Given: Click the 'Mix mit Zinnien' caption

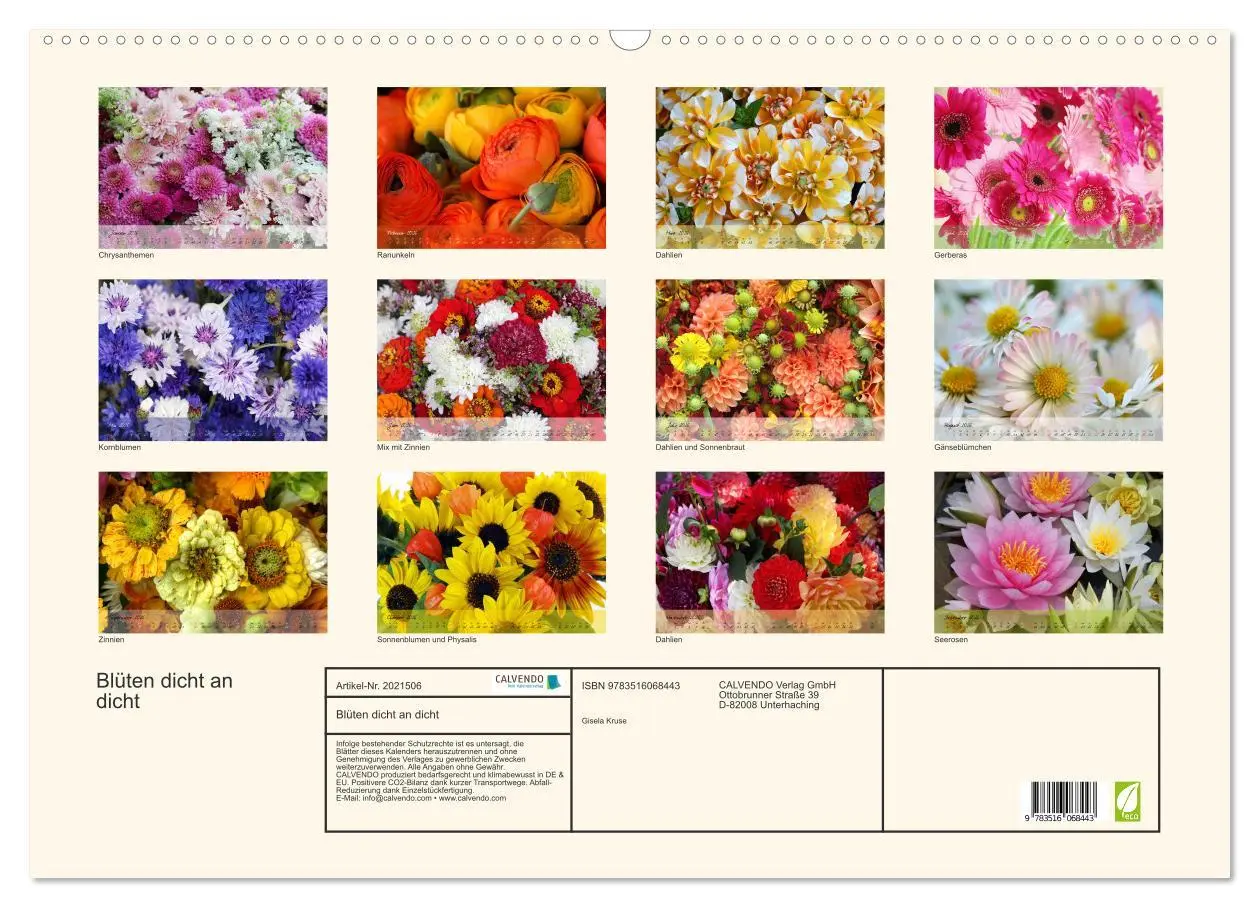Looking at the screenshot, I should click(x=404, y=447).
